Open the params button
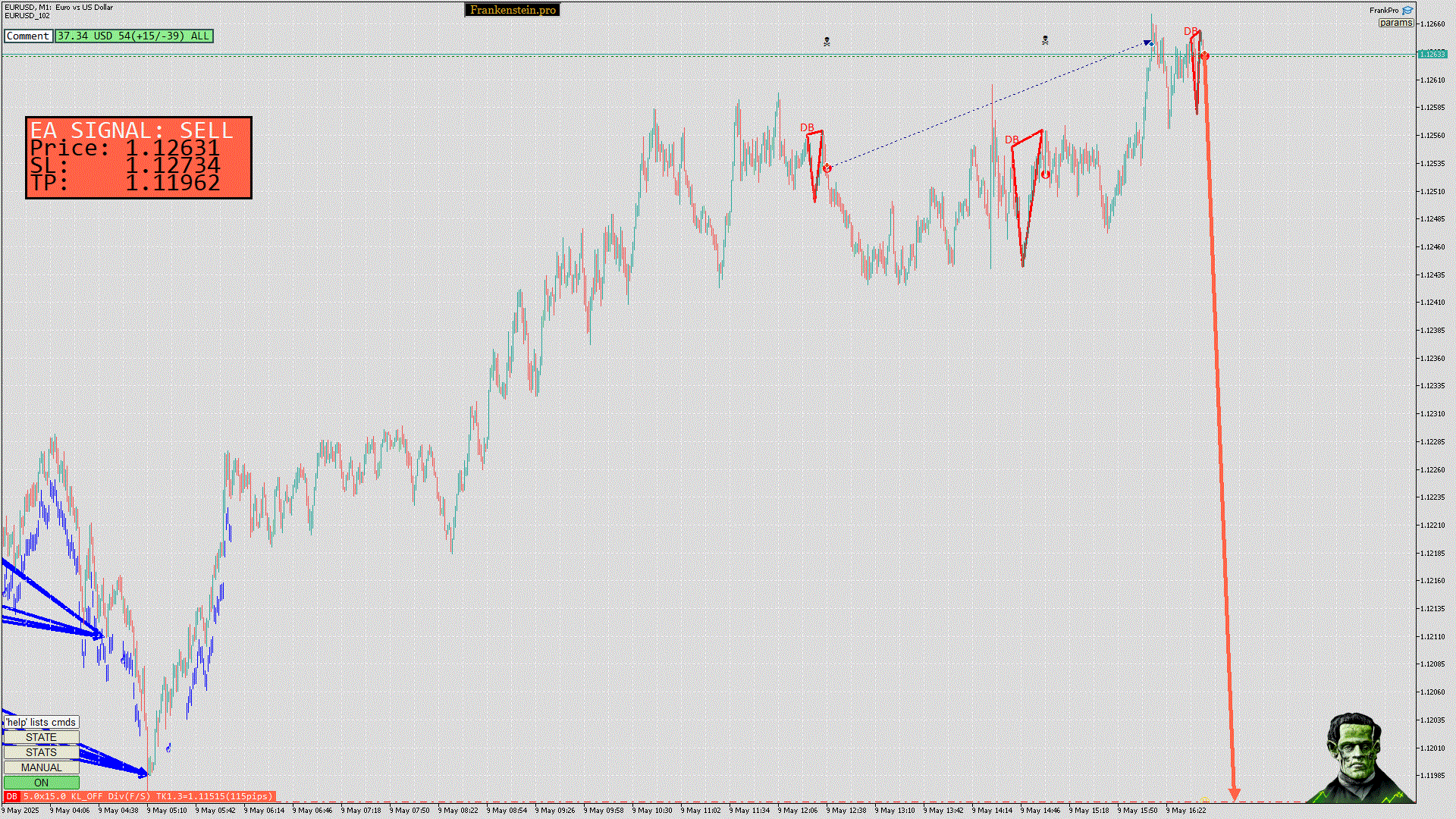1456x819 pixels. (1396, 23)
